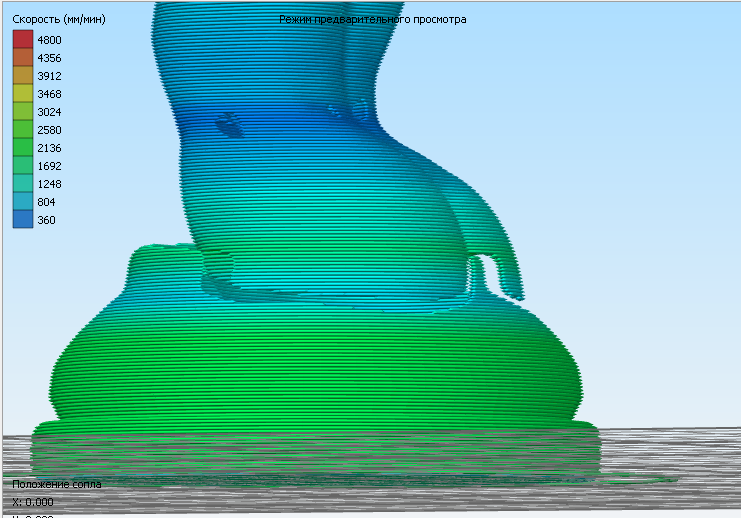Image resolution: width=741 pixels, height=518 pixels.
Task: Click the 'X: 0.000' nozzle coordinate
Action: (x=33, y=502)
